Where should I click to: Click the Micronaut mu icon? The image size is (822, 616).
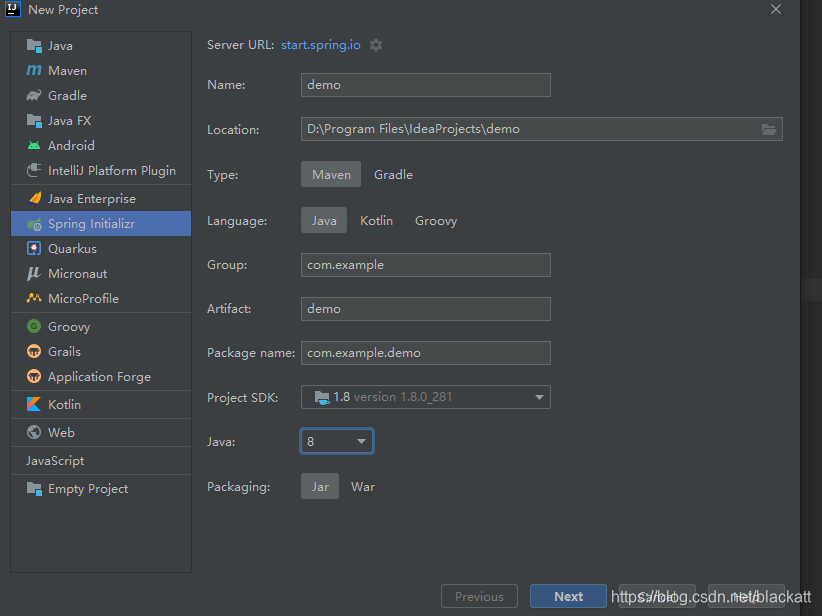point(34,273)
